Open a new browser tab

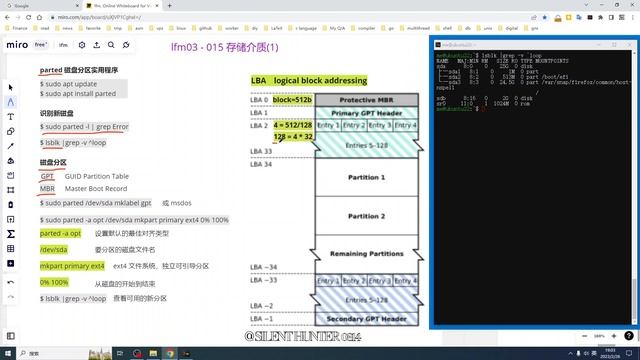point(169,6)
